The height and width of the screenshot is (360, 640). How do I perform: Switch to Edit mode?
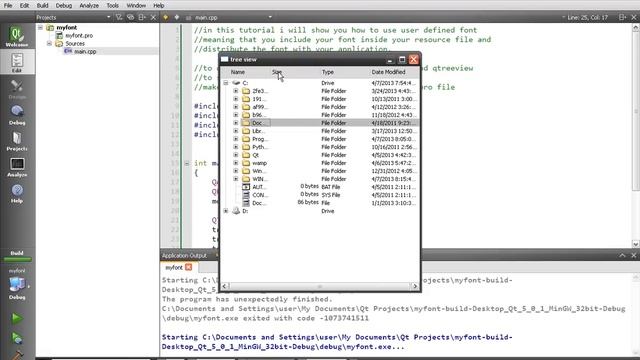coord(17,62)
